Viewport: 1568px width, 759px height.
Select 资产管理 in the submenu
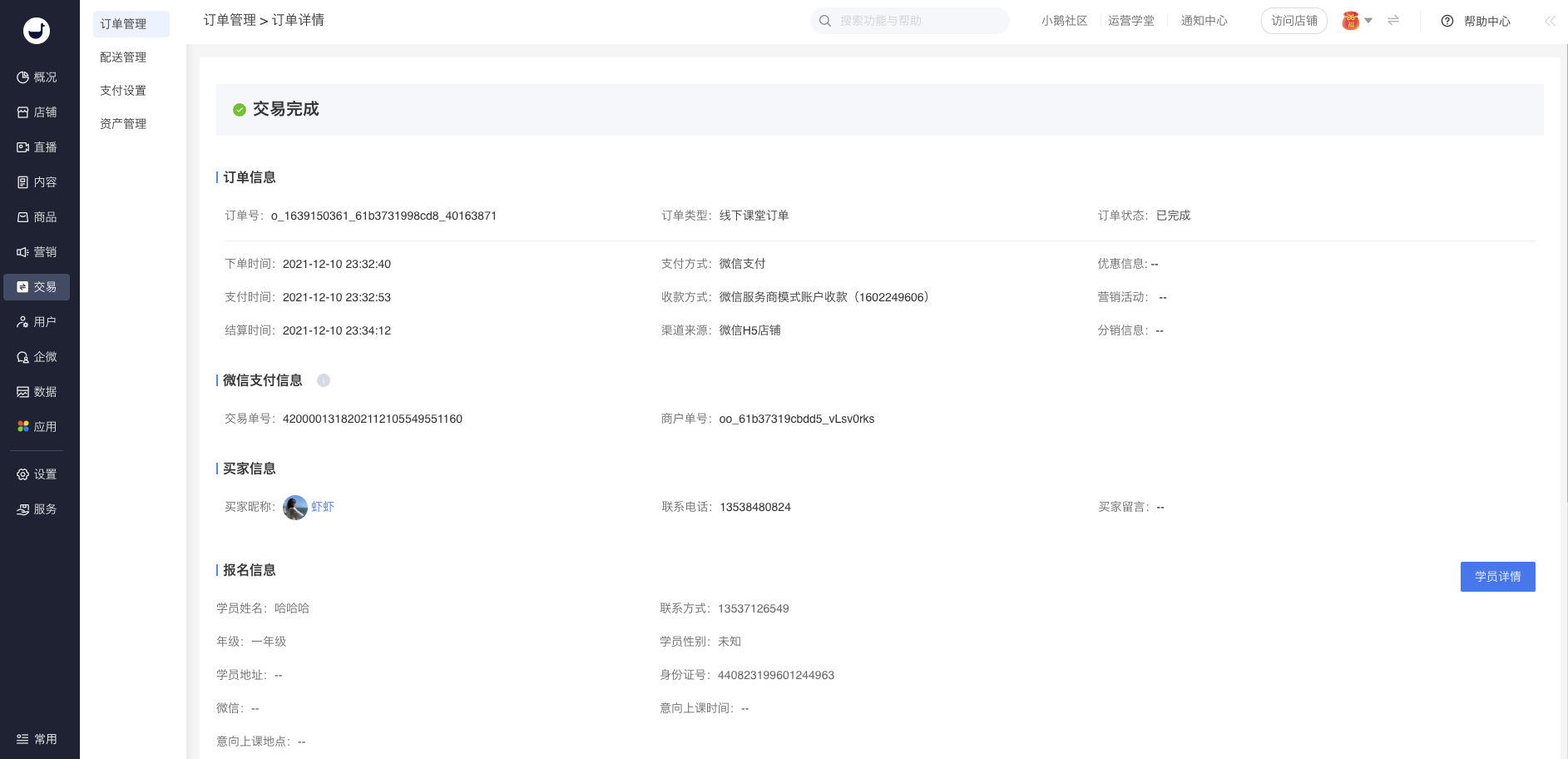pos(123,124)
